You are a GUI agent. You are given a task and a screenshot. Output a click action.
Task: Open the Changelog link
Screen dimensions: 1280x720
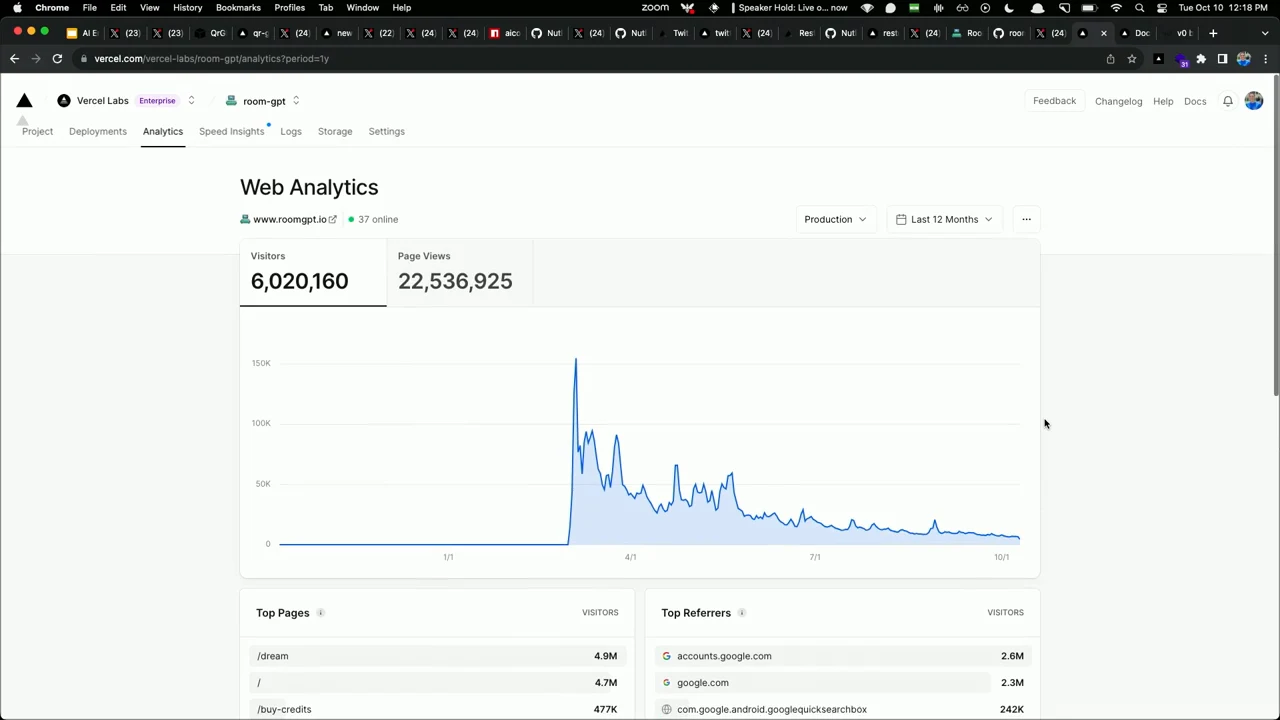pos(1118,101)
